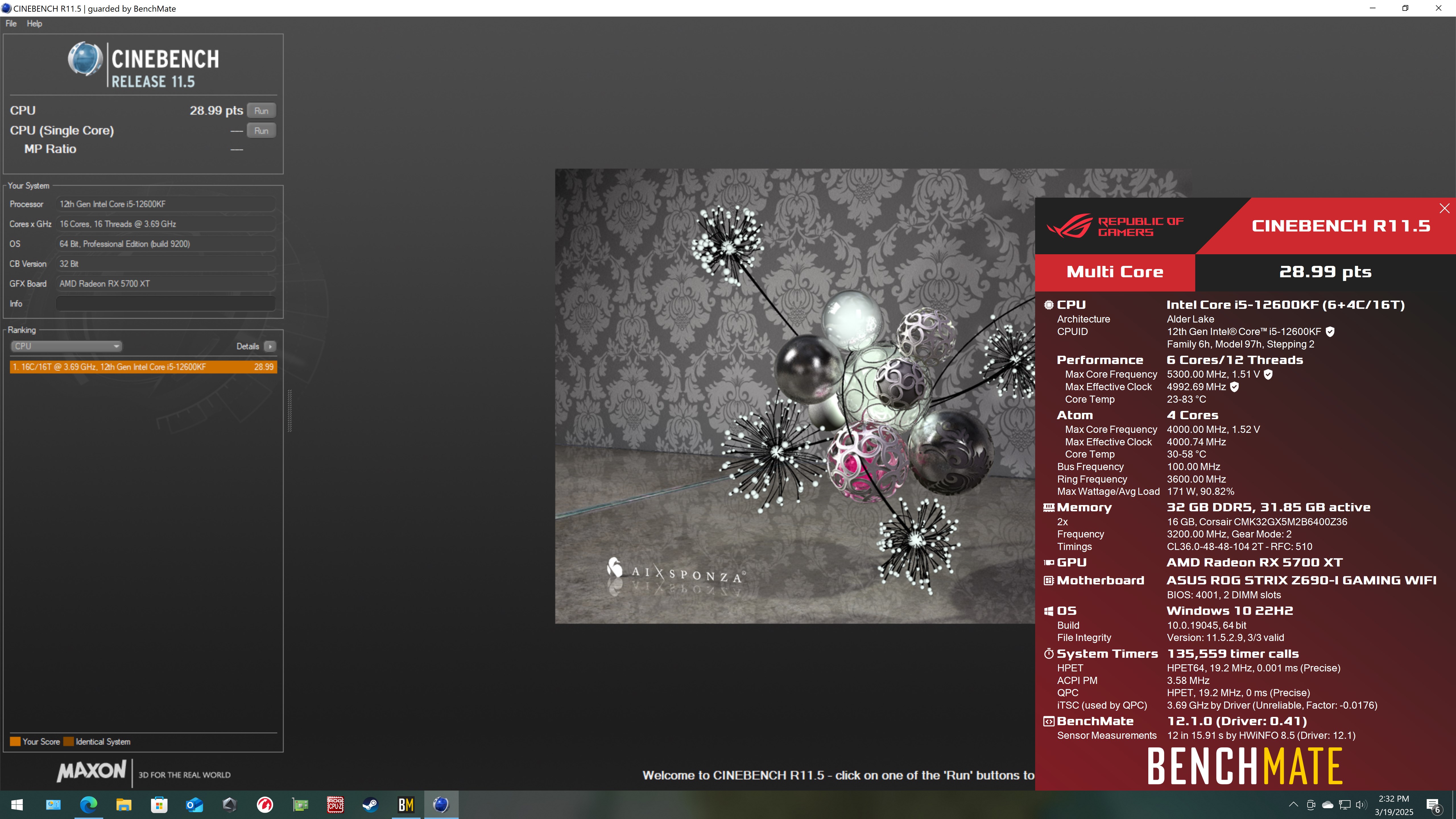The height and width of the screenshot is (819, 1456).
Task: Run the multi-core CPU benchmark
Action: tap(261, 111)
